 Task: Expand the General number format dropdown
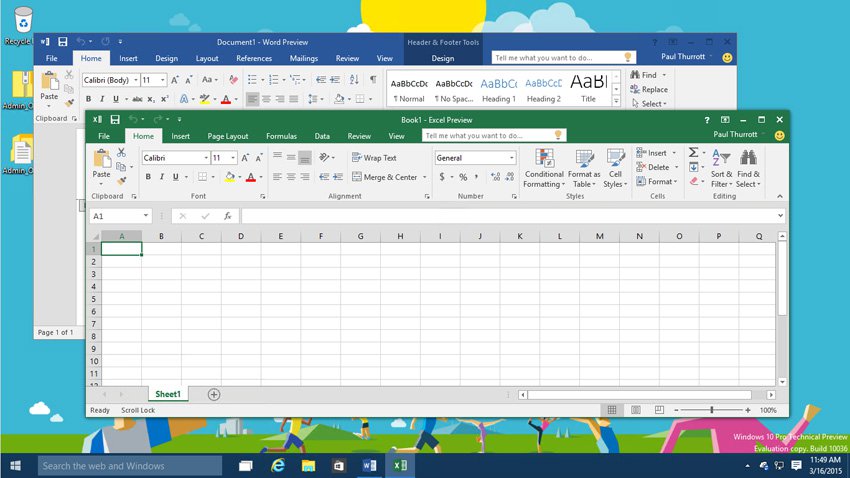tap(511, 158)
